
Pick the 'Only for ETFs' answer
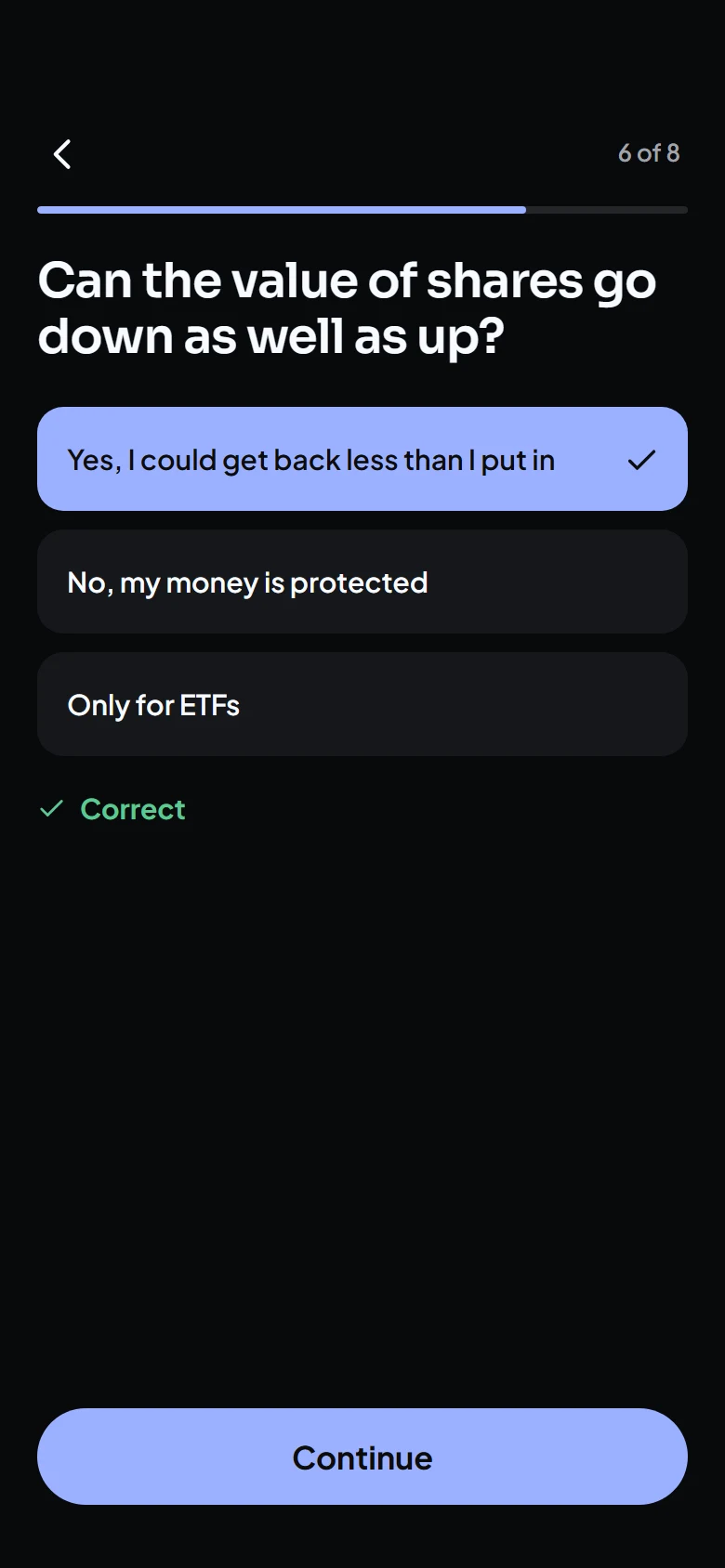point(362,704)
